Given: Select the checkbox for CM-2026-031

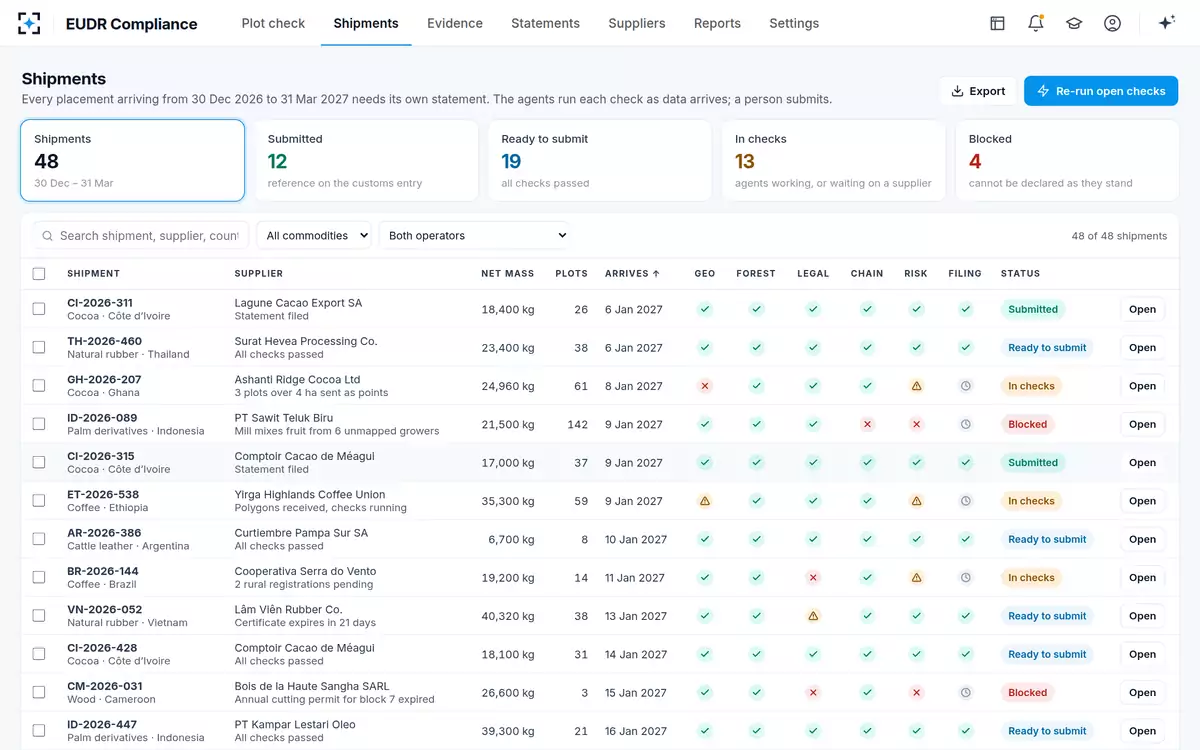Looking at the screenshot, I should pos(39,692).
